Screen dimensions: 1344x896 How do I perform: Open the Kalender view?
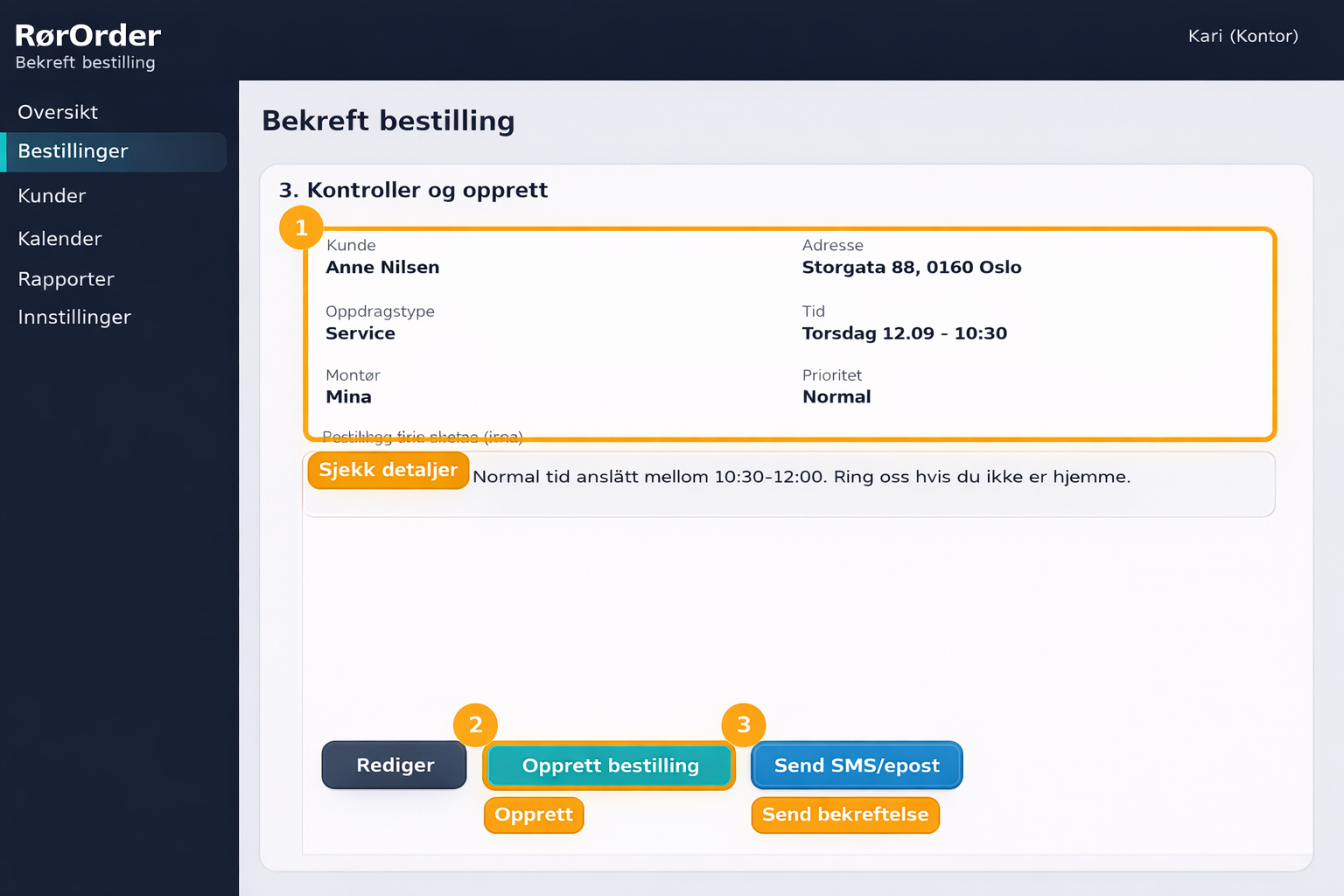59,238
